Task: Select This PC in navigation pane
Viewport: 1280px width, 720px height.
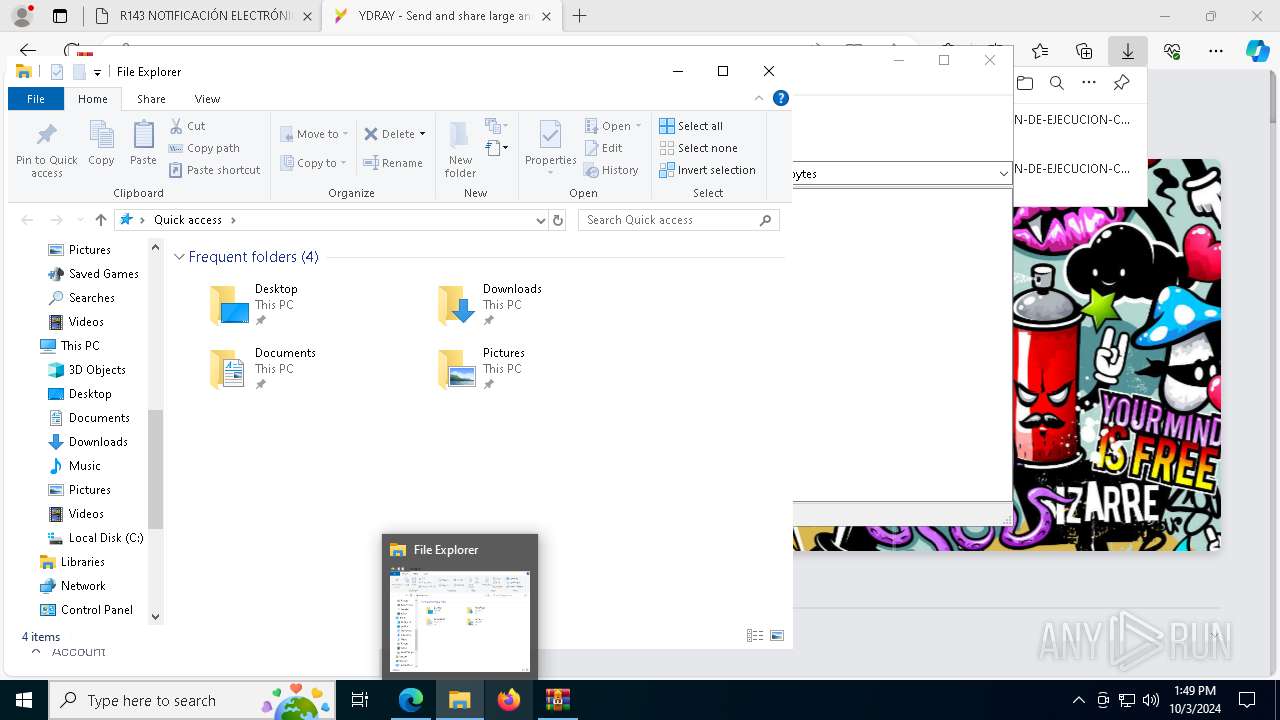Action: pos(70,346)
